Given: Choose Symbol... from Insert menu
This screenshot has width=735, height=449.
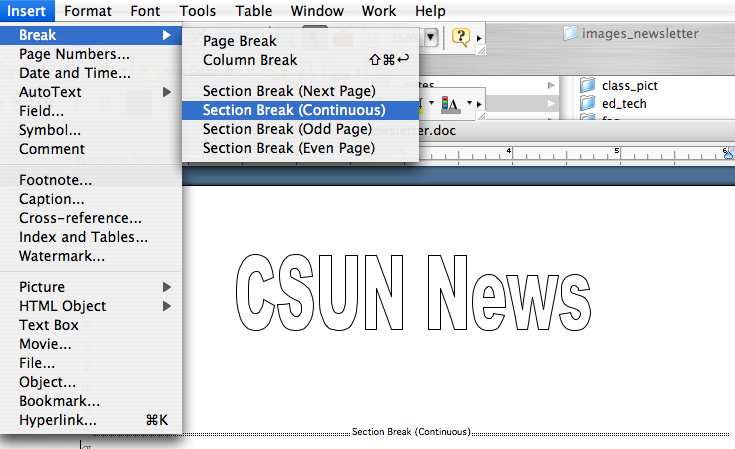Looking at the screenshot, I should coord(91,130).
